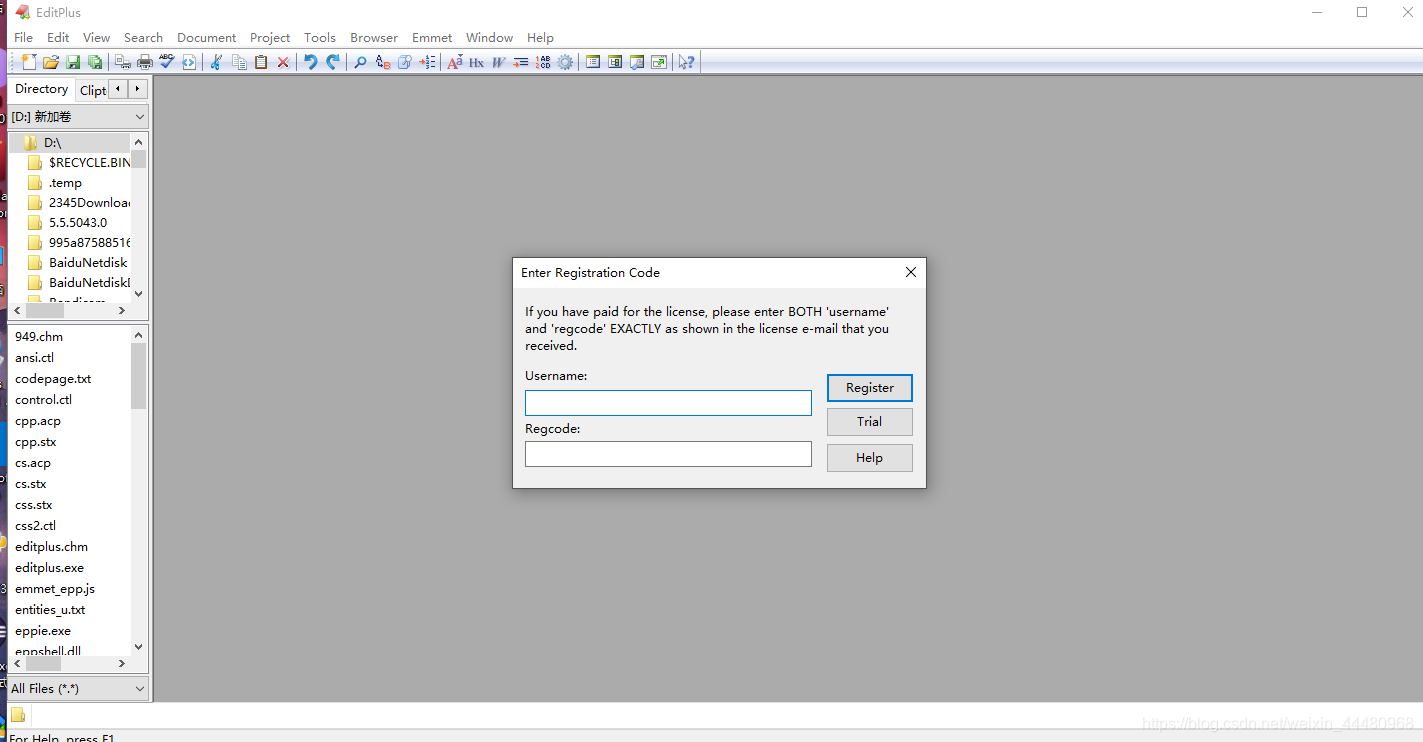Click the Cut scissors icon
This screenshot has height=742, width=1423.
point(216,62)
